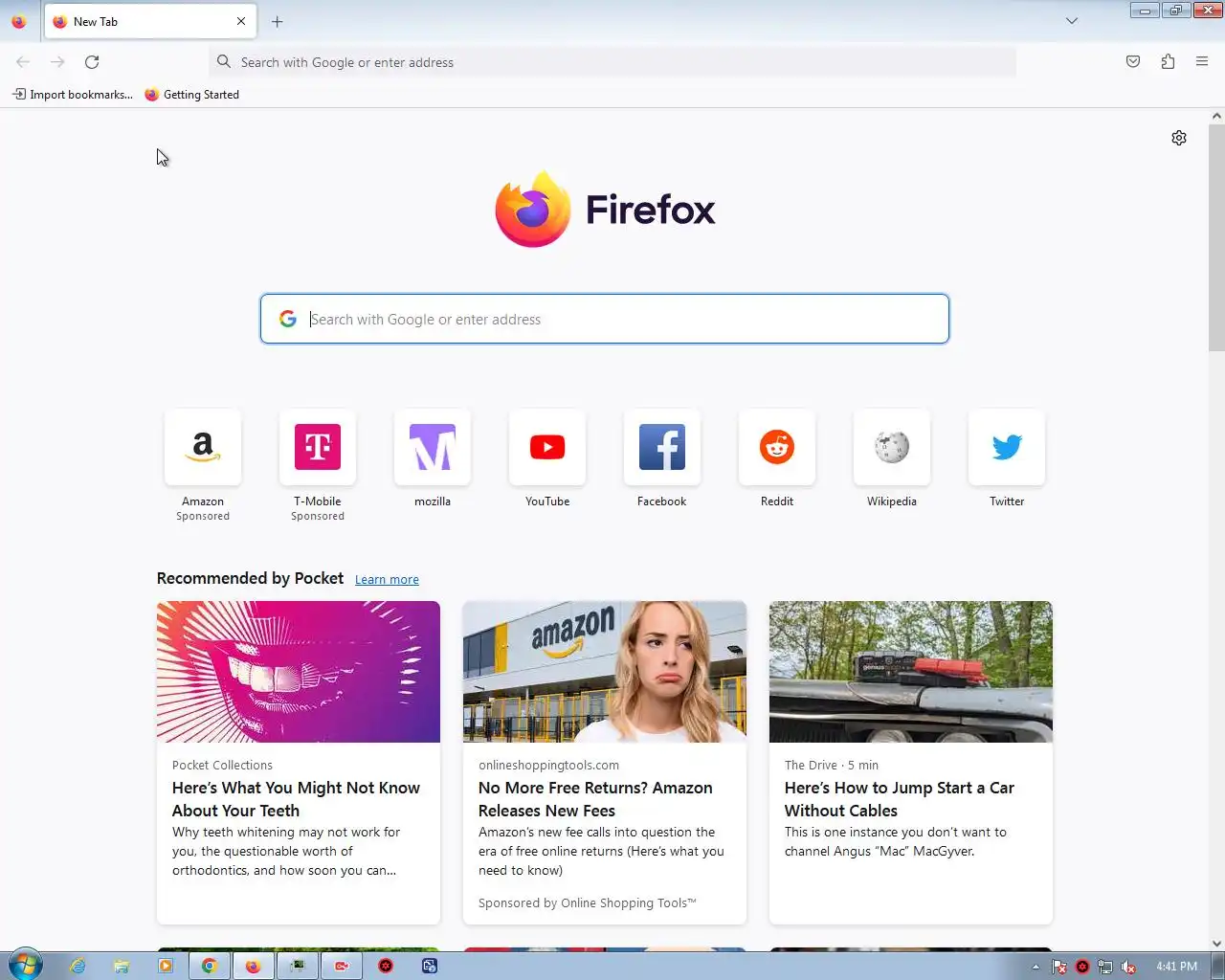
Task: Click the Save to Pocket toolbar icon
Action: tap(1133, 62)
